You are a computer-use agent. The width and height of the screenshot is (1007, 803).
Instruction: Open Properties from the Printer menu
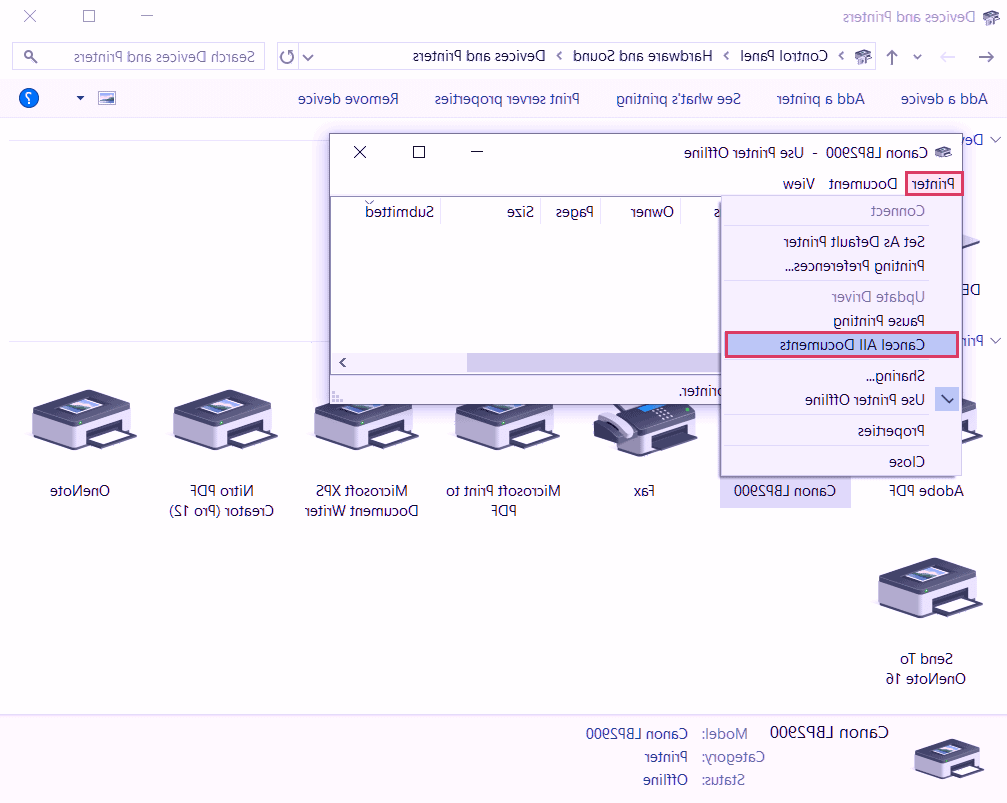[891, 430]
